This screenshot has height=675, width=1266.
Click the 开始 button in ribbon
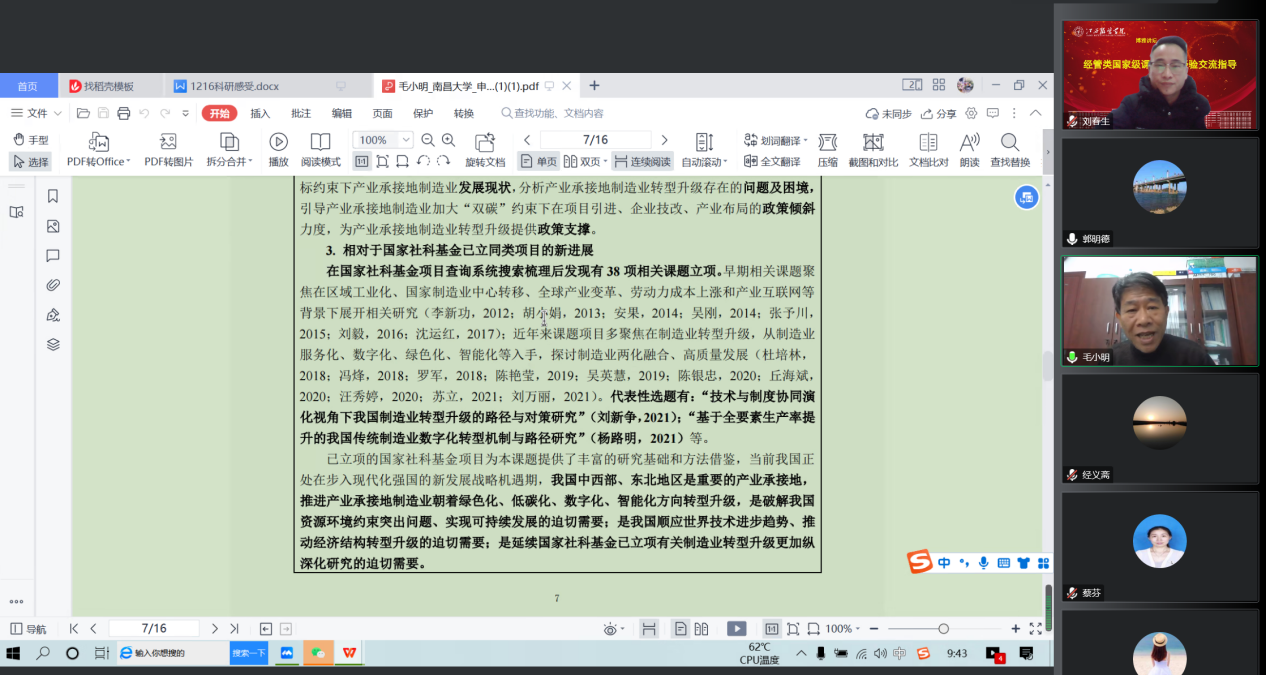(220, 113)
